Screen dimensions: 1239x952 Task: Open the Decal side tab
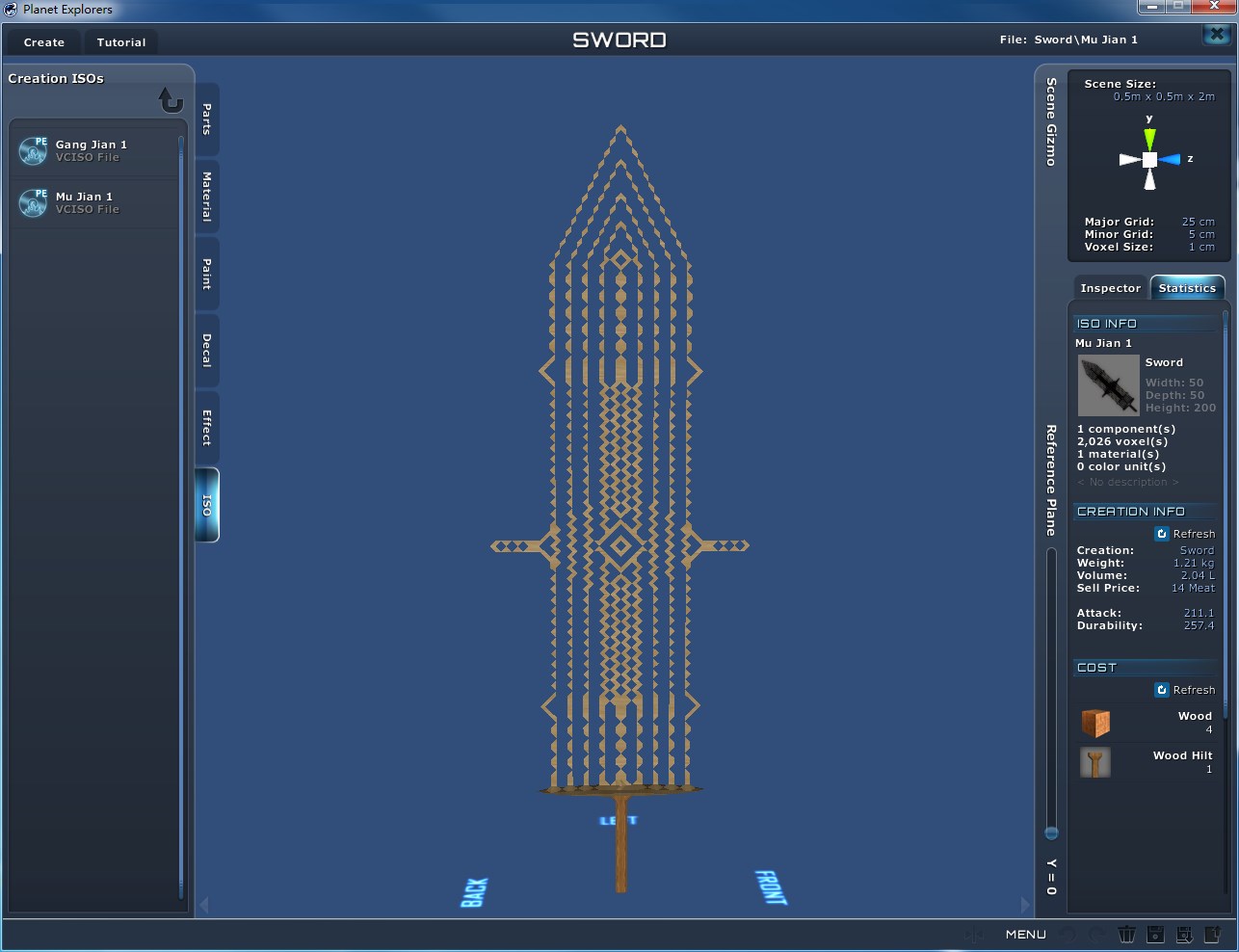pos(206,351)
